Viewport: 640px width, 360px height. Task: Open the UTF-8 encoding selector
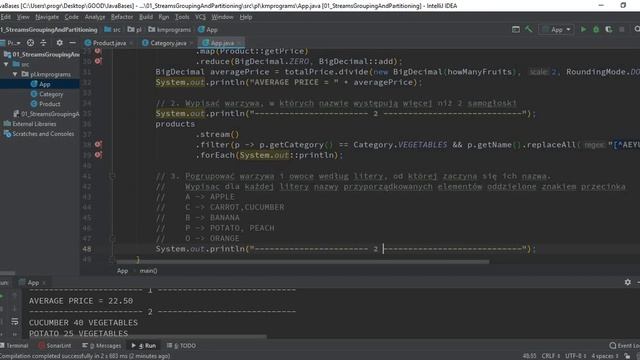pyautogui.click(x=576, y=356)
